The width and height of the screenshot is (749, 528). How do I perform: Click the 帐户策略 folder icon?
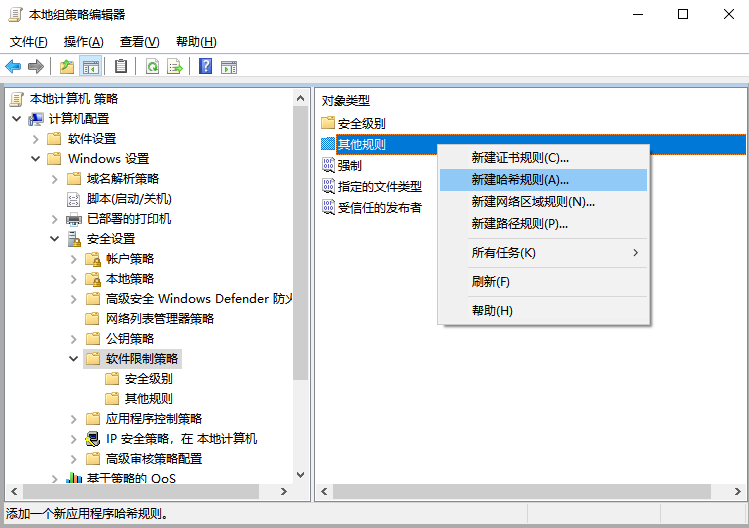coord(93,259)
